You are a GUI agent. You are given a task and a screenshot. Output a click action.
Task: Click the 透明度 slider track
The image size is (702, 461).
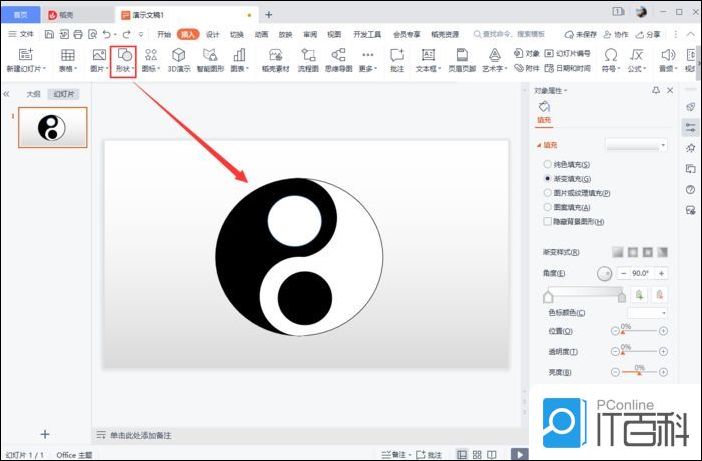pos(640,351)
